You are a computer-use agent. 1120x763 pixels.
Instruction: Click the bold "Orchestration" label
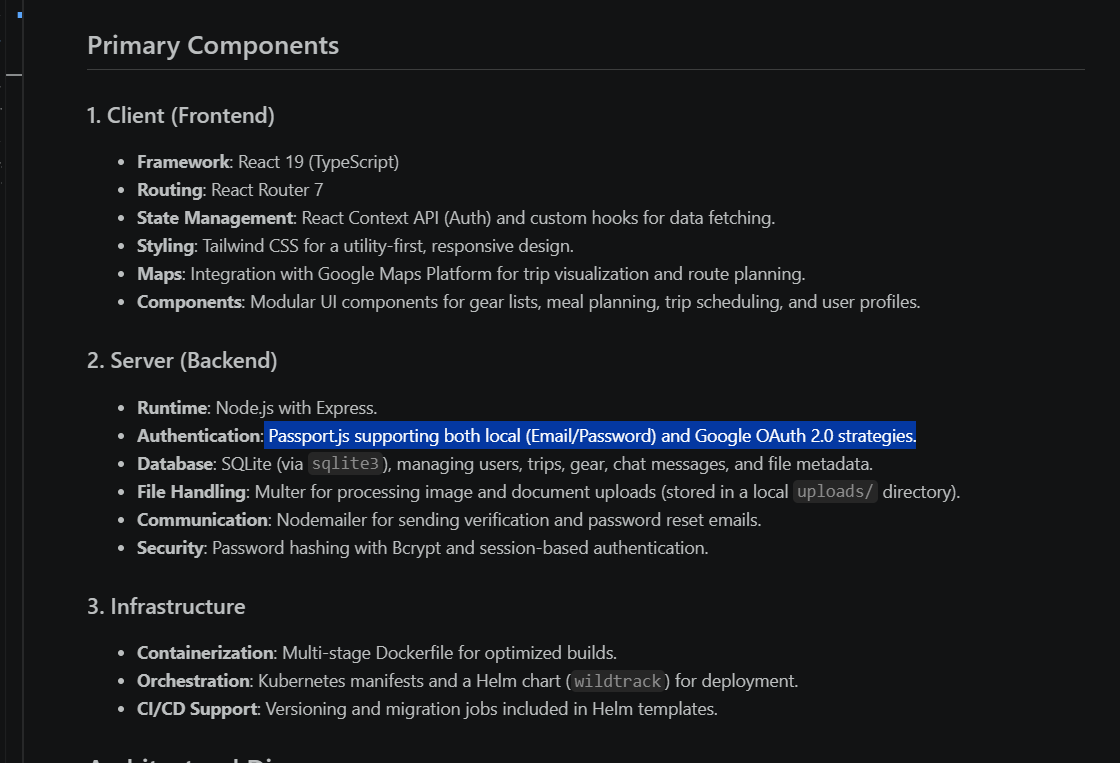[x=193, y=681]
